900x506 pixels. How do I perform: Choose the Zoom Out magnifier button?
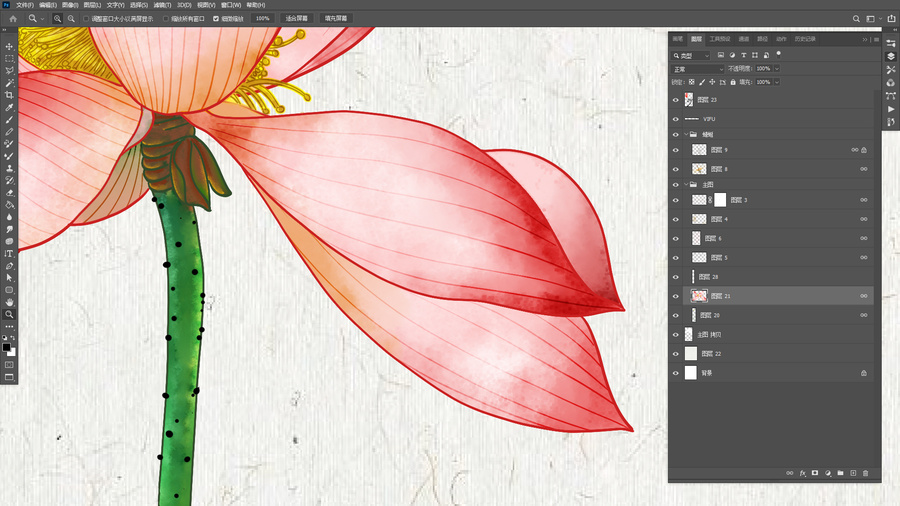71,18
